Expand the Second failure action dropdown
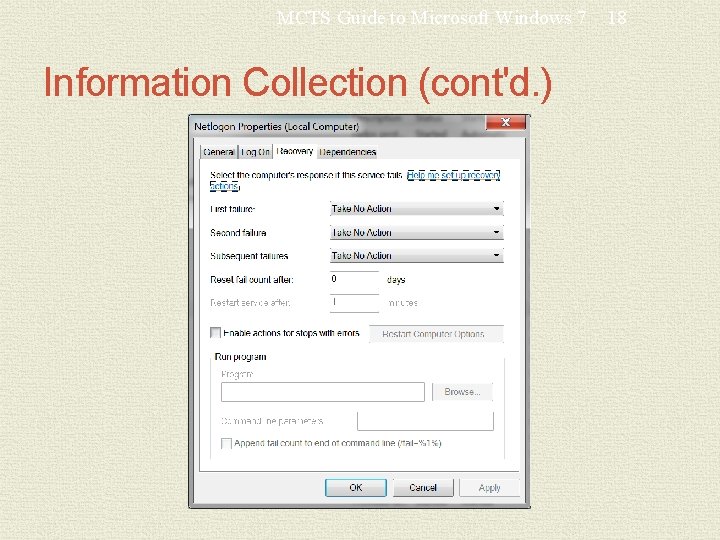Viewport: 720px width, 540px height. point(416,232)
